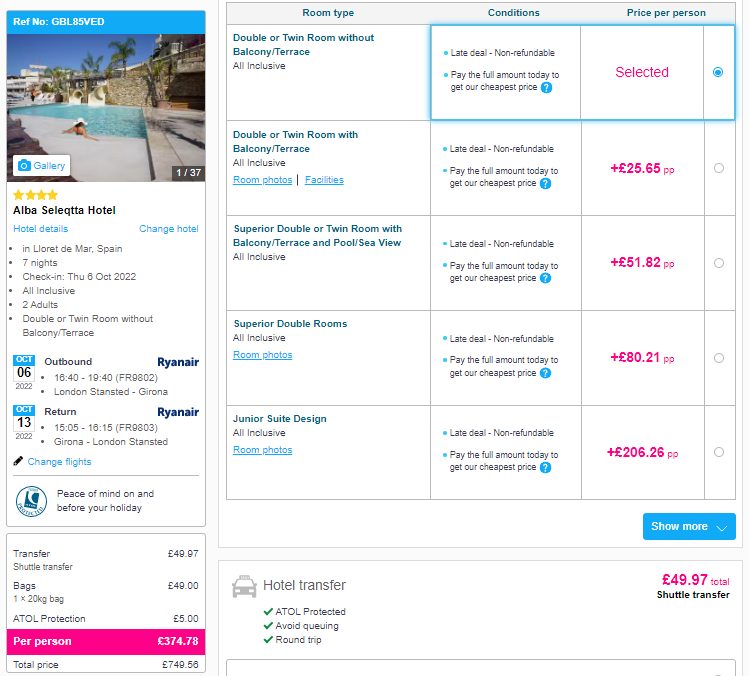The width and height of the screenshot is (749, 676).
Task: View Room photos for Junior Suite Design
Action: coord(262,450)
